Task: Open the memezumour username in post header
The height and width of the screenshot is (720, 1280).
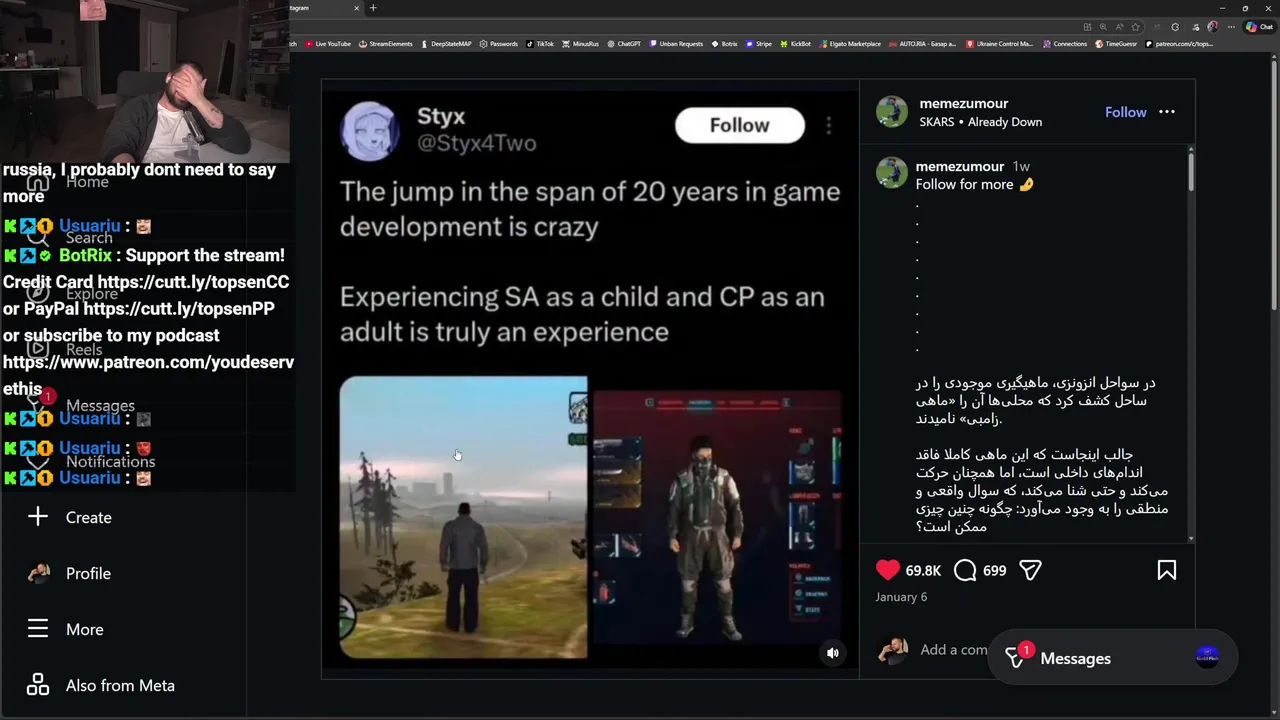Action: coord(964,103)
